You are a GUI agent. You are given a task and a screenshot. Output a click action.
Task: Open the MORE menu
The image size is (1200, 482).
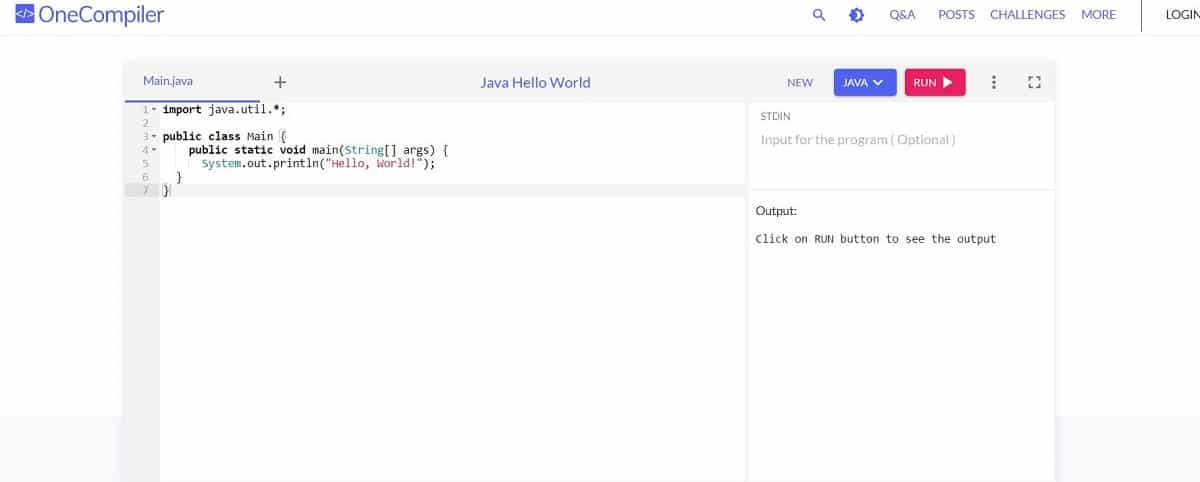[1098, 15]
